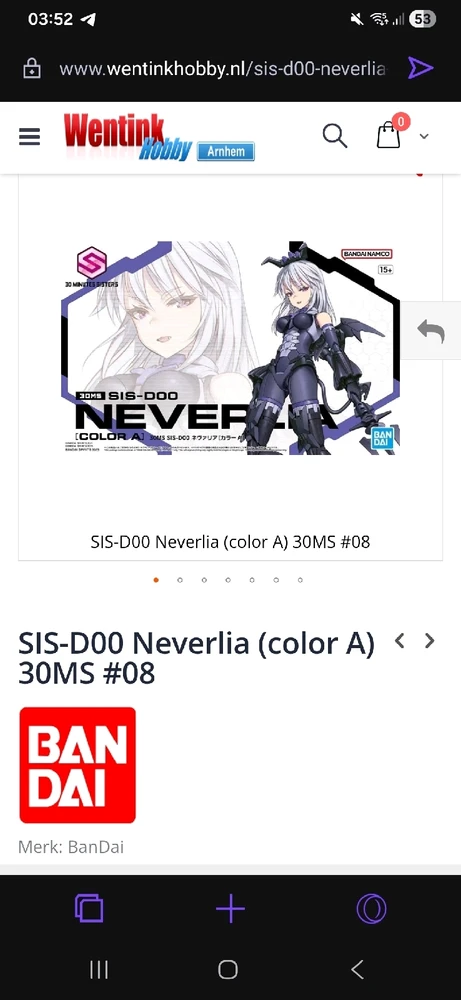Image resolution: width=461 pixels, height=1000 pixels.
Task: Tap the purple send arrow icon
Action: click(x=421, y=68)
